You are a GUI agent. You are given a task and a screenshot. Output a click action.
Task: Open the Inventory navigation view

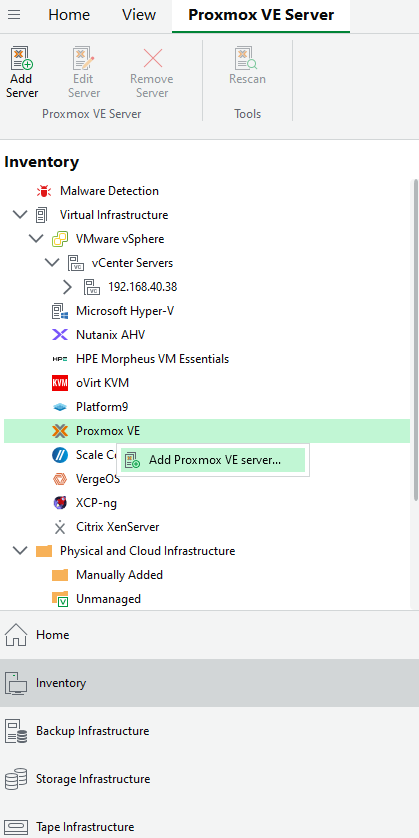tap(210, 683)
